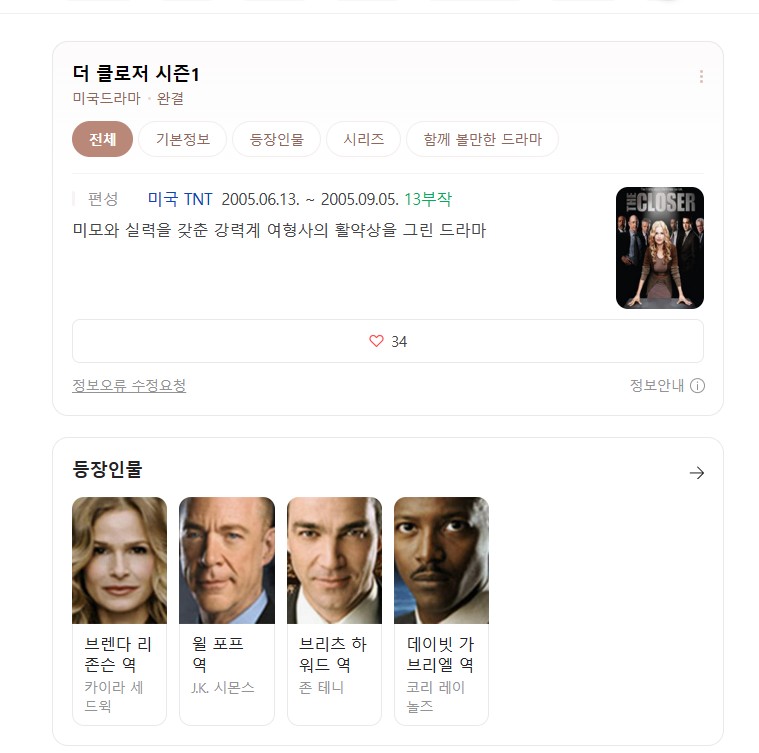Viewport: 759px width, 753px height.
Task: Click the role name 데이빗 가브리엘 역
Action: pos(440,654)
